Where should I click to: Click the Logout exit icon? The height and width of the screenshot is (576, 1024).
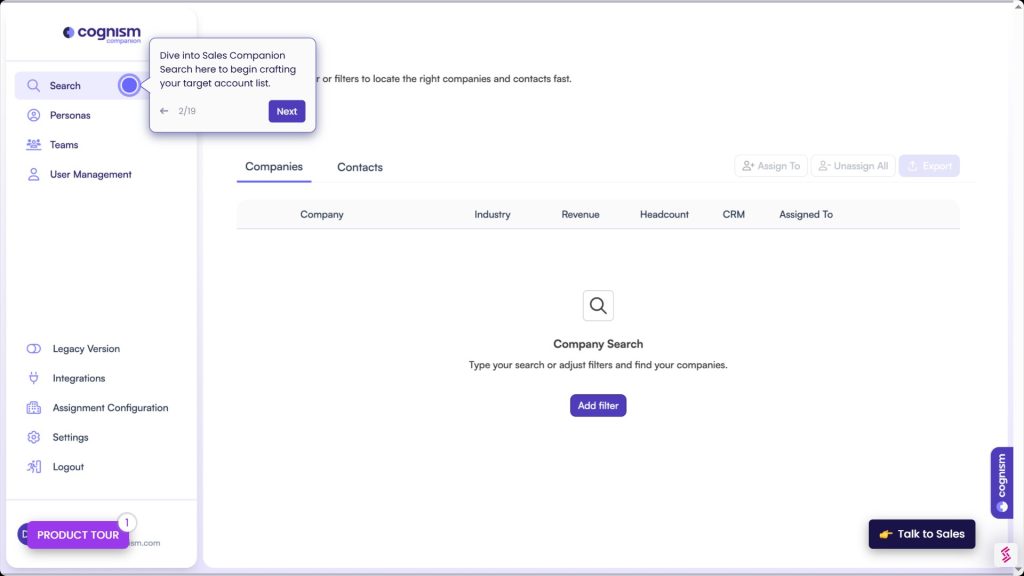(31, 466)
